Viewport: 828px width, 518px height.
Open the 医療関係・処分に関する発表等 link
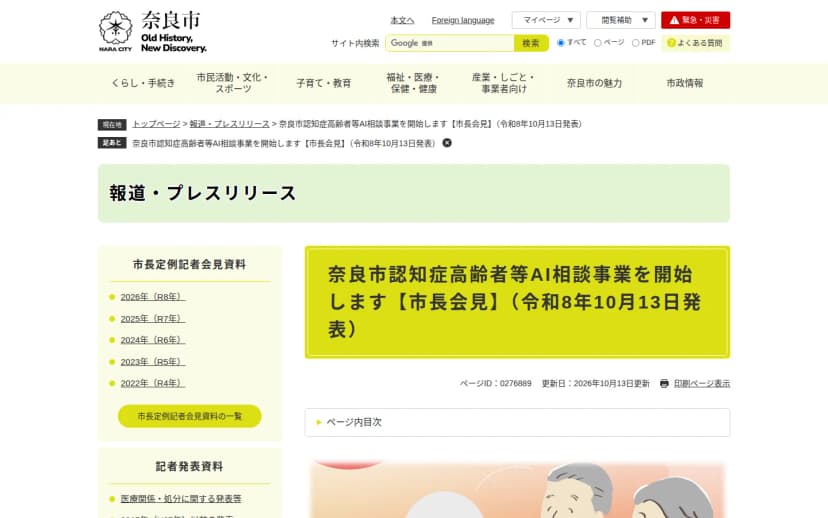tap(181, 498)
